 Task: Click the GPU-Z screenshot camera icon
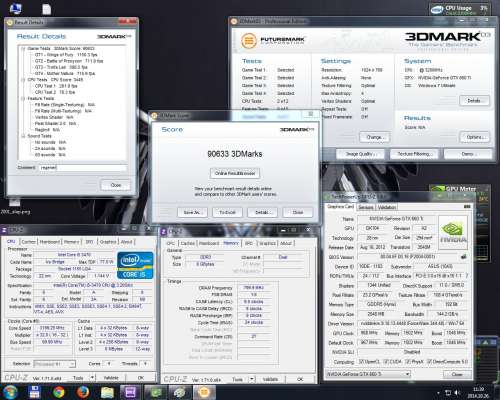pos(467,207)
